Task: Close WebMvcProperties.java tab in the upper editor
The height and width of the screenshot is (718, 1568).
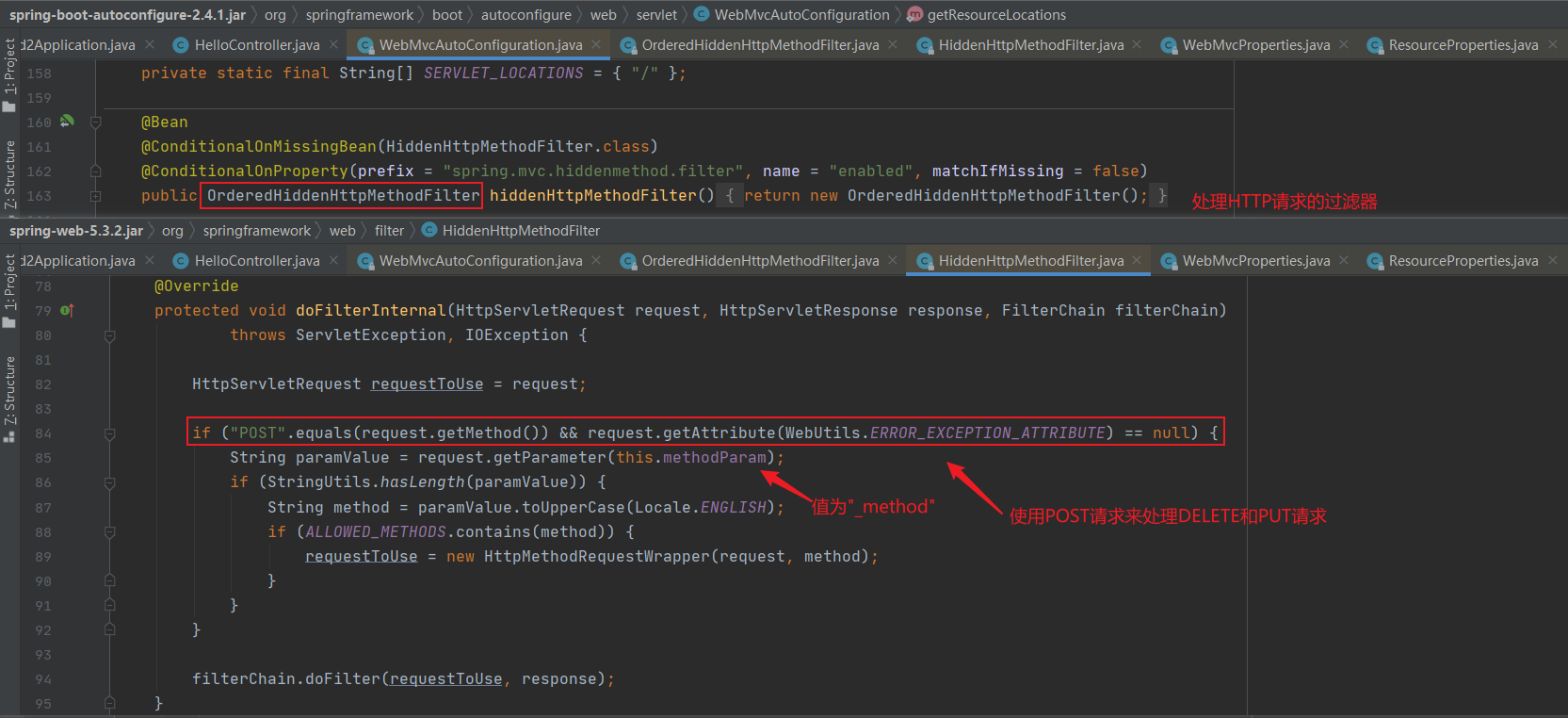Action: [1344, 44]
